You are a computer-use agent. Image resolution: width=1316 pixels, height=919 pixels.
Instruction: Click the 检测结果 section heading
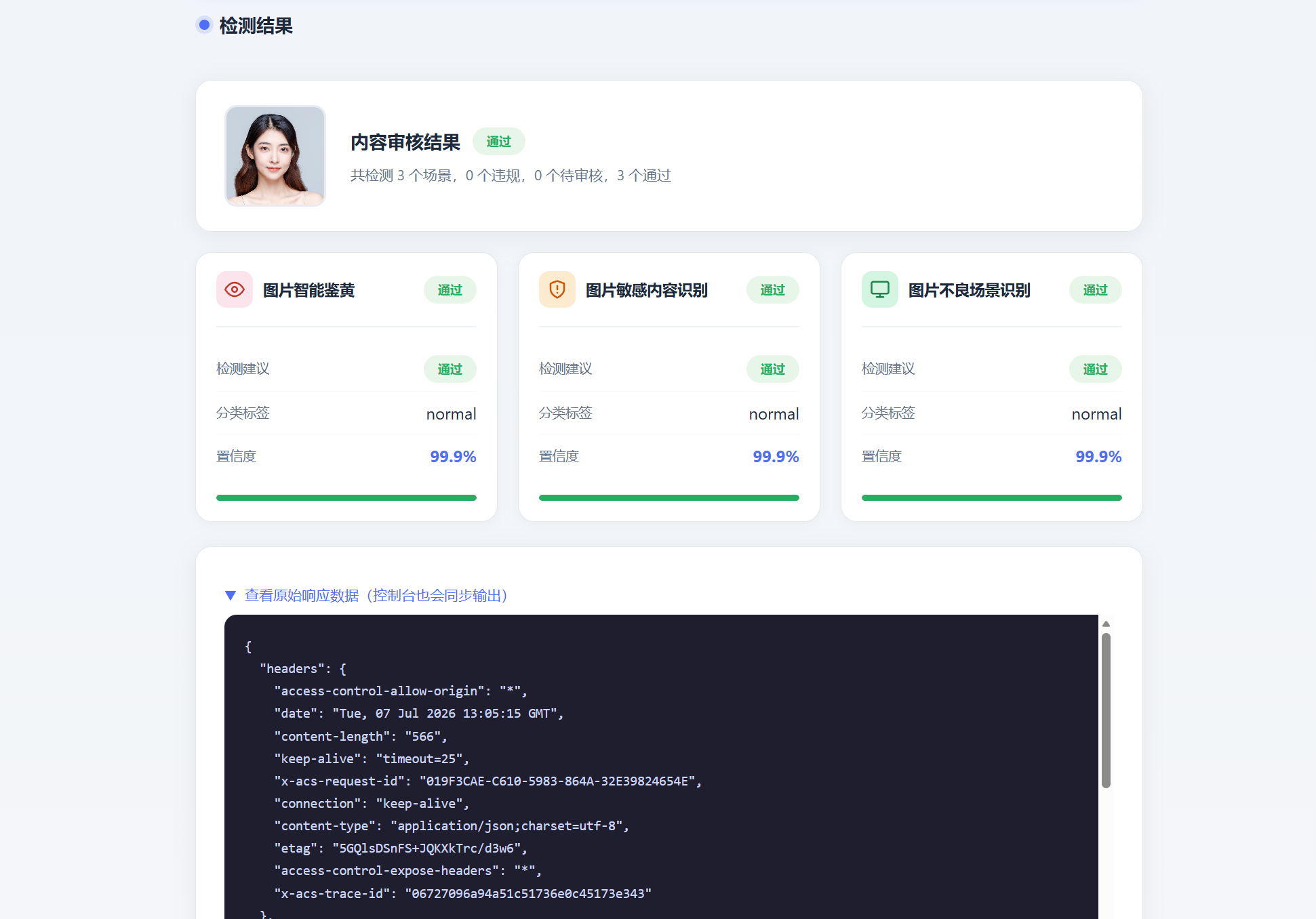(x=256, y=26)
